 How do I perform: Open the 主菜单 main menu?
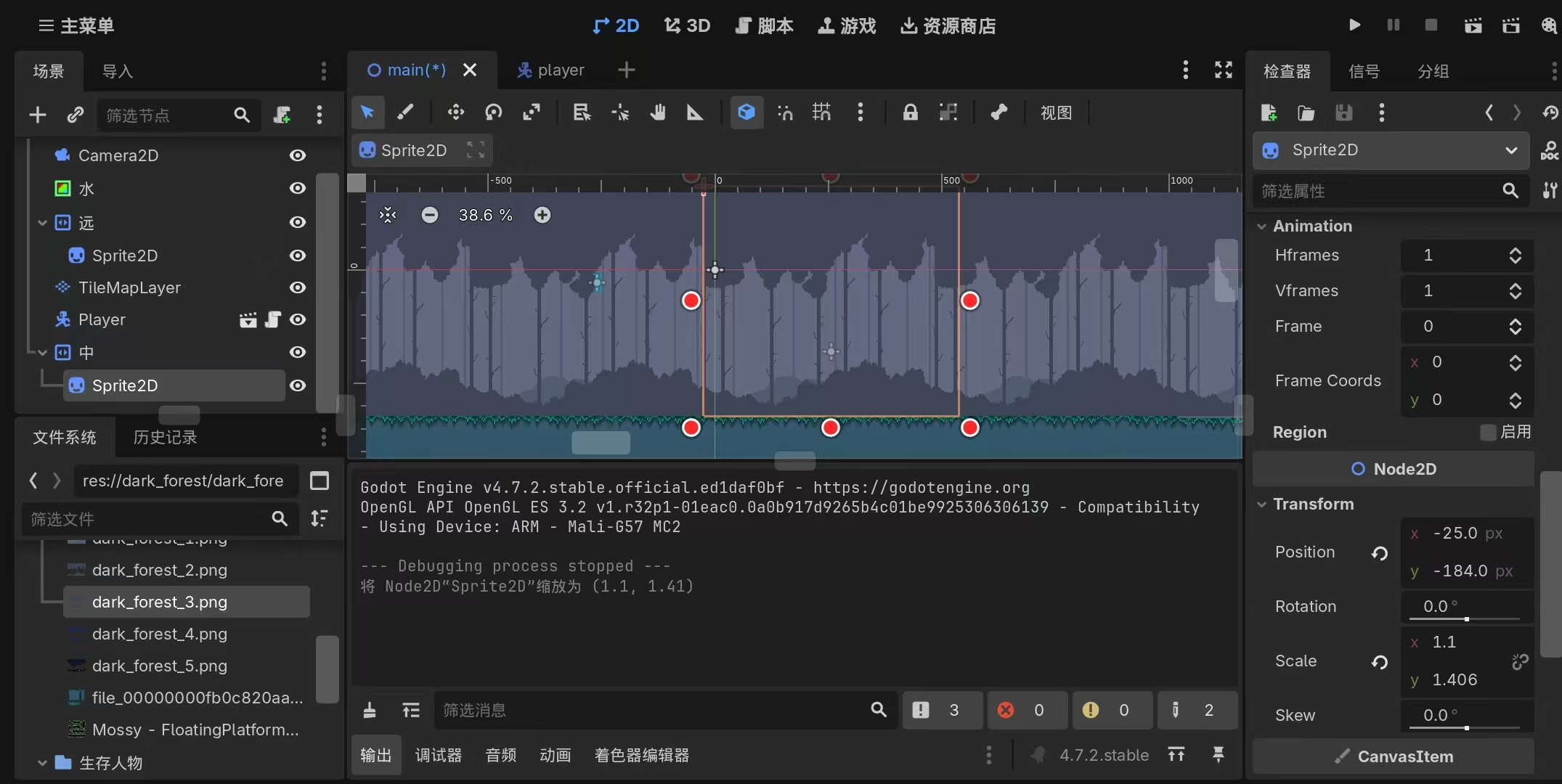pos(76,26)
